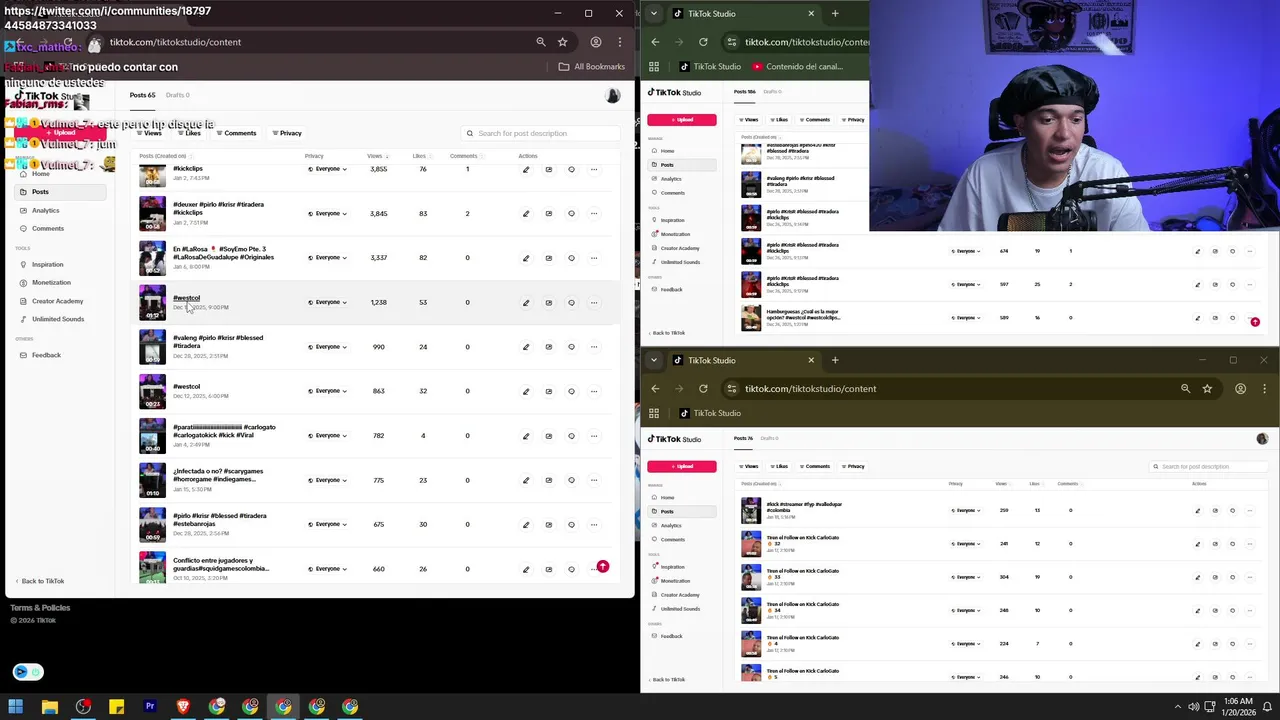Sort by Views column header in Posts 65 window
This screenshot has width=1280, height=720.
tap(378, 156)
